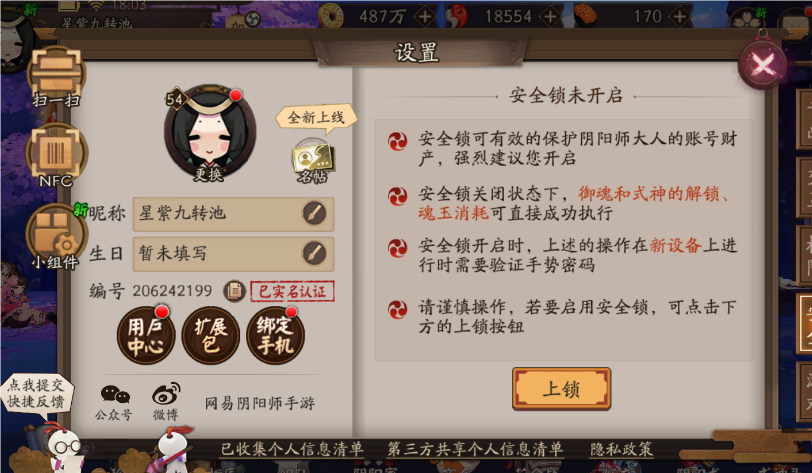812x473 pixels.
Task: Open the 隐私政策 privacy policy link
Action: 621,449
